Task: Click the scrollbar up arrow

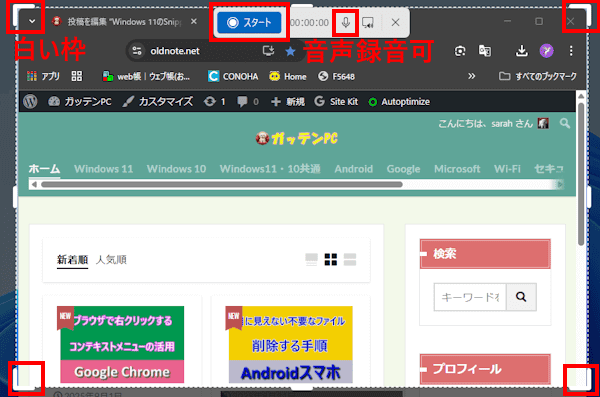Action: [581, 96]
